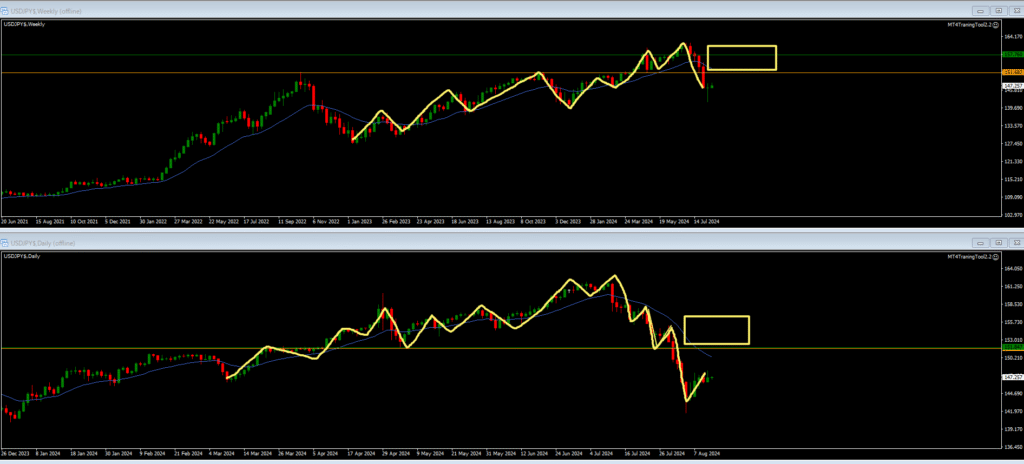Activate the USDJPY$,Daily window title bar
The width and height of the screenshot is (1024, 464).
[x=400, y=243]
